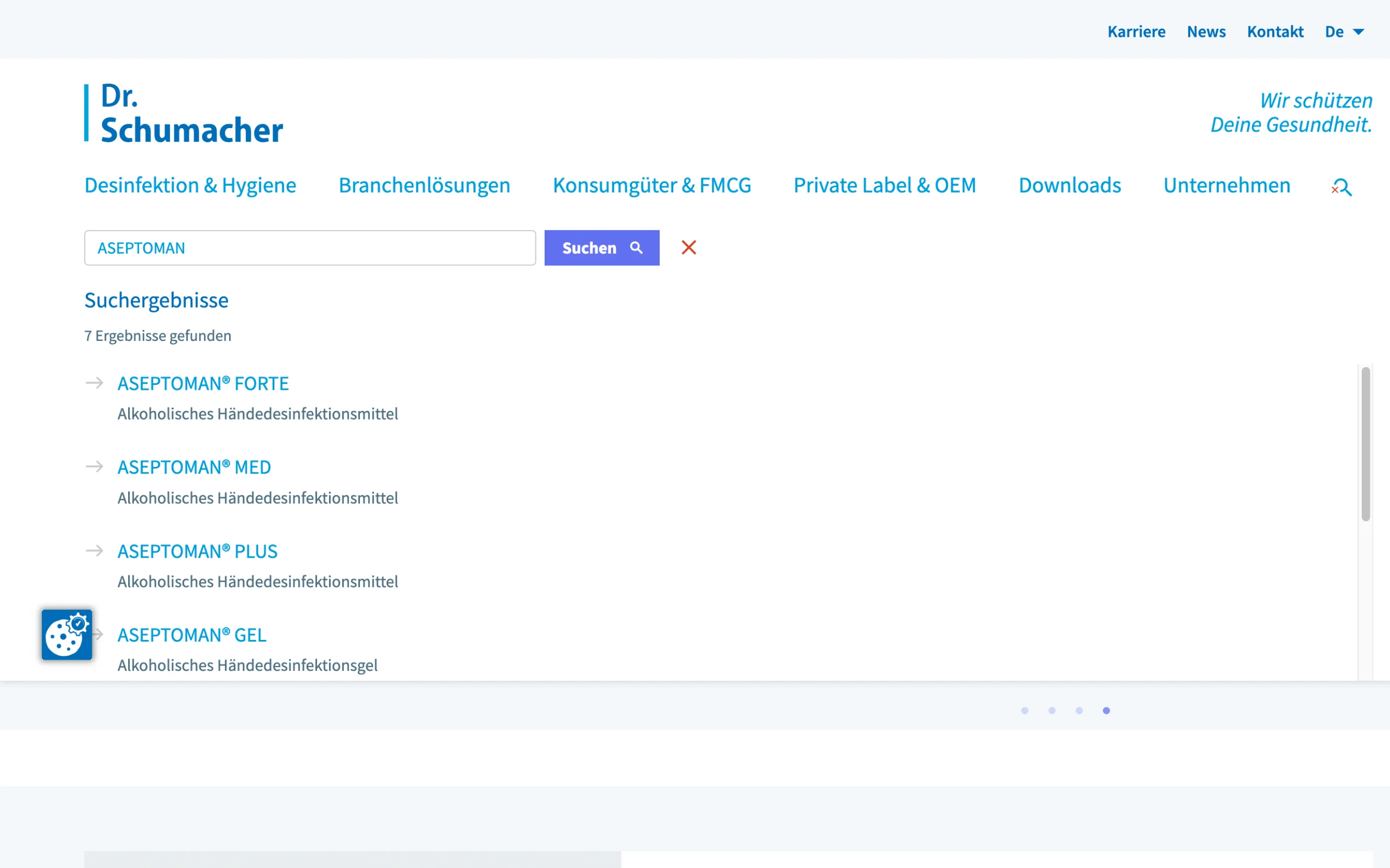
Task: Open the ASEPTOMAN MED result
Action: click(x=194, y=467)
